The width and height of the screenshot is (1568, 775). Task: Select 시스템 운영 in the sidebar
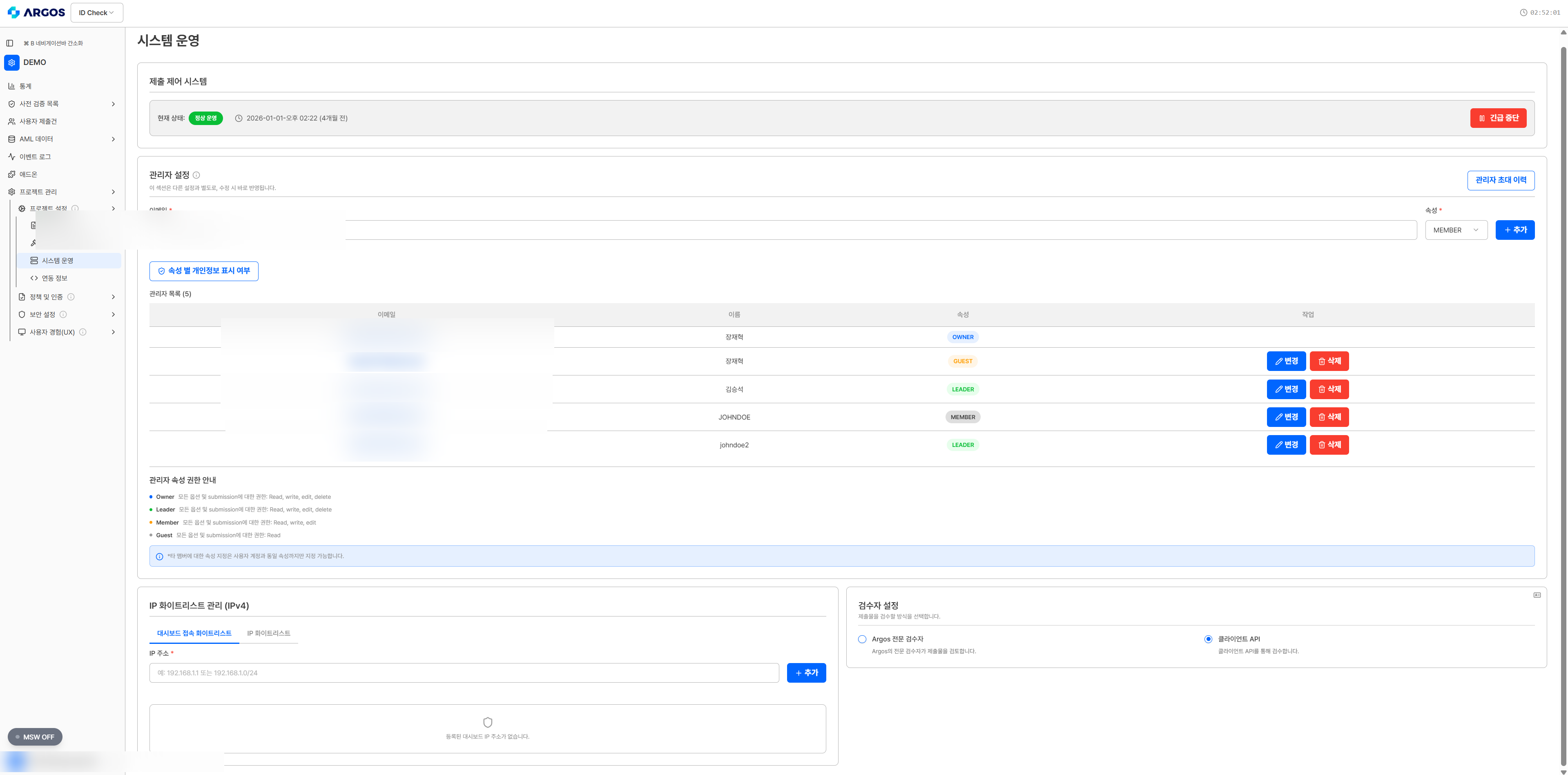pos(69,261)
